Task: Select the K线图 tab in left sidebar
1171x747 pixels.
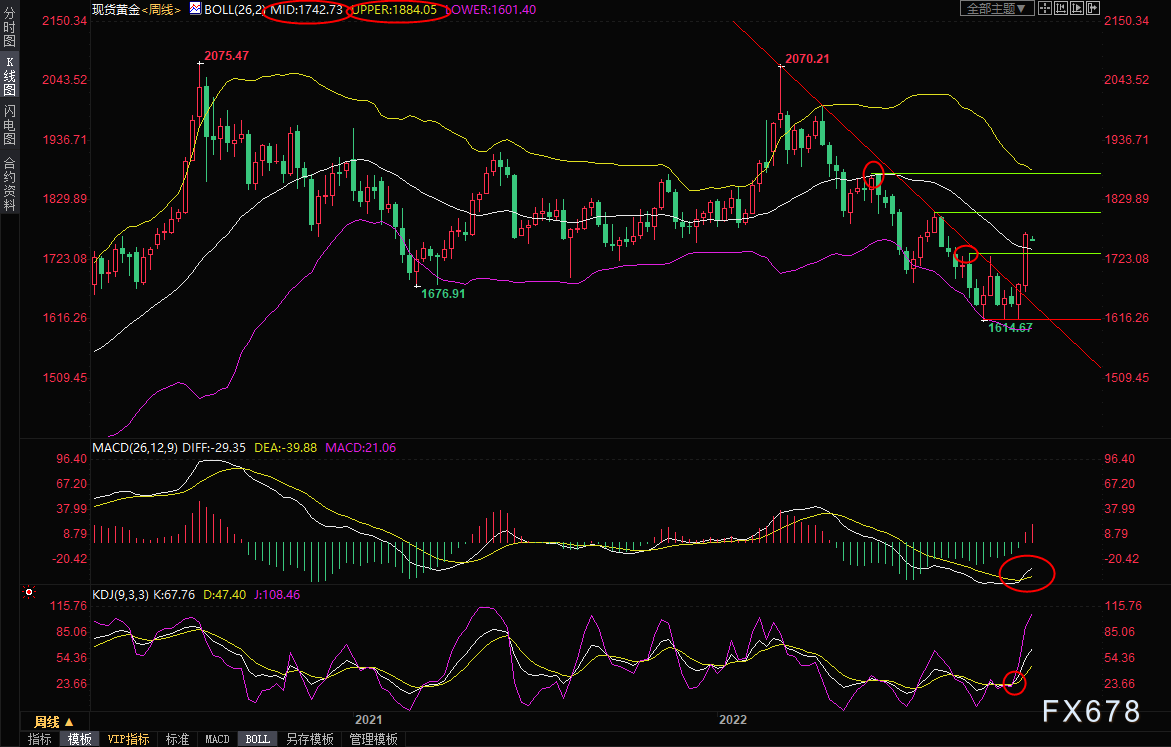Action: (x=9, y=76)
